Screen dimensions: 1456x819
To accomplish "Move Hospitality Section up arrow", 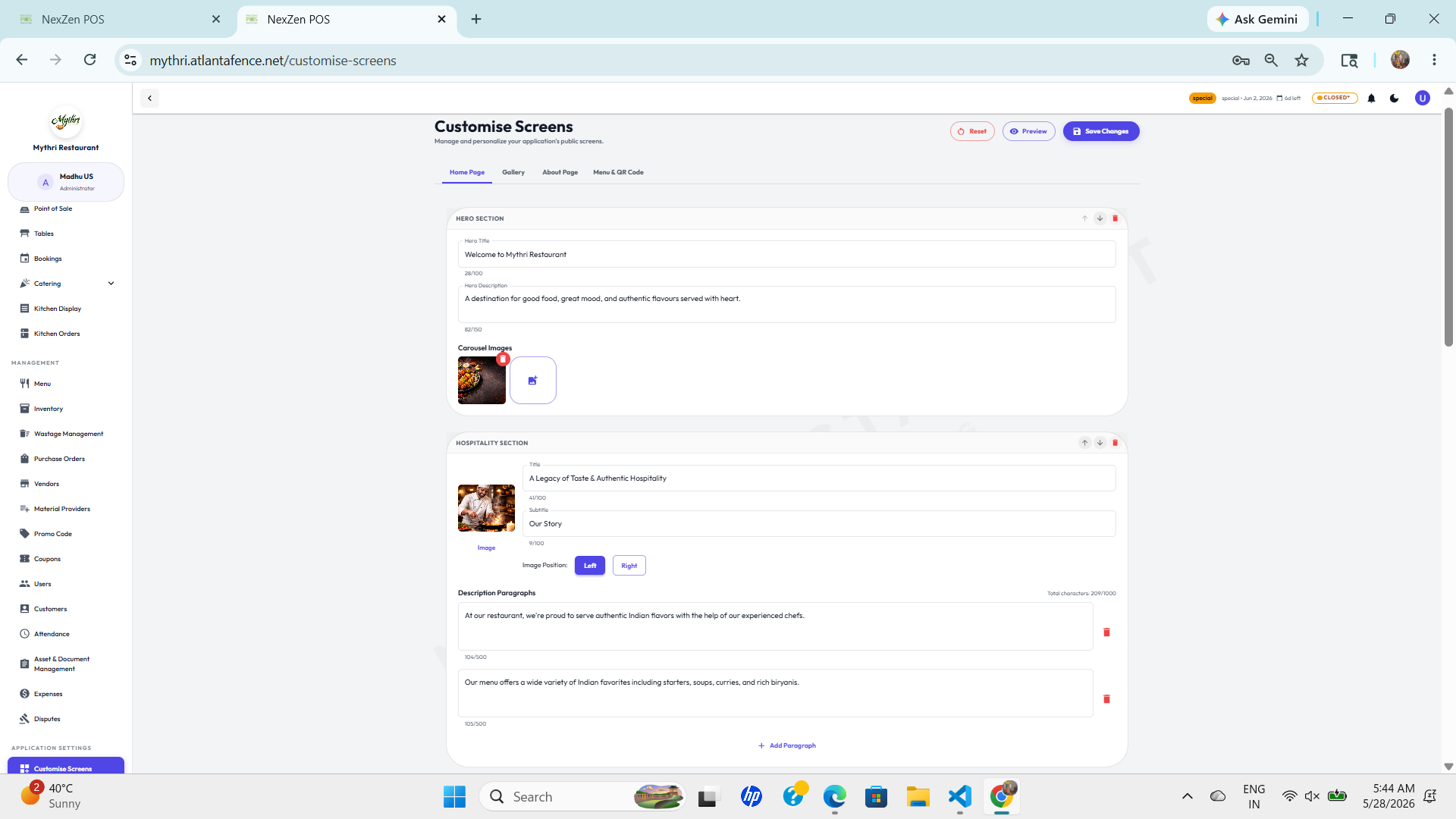I will [1084, 443].
